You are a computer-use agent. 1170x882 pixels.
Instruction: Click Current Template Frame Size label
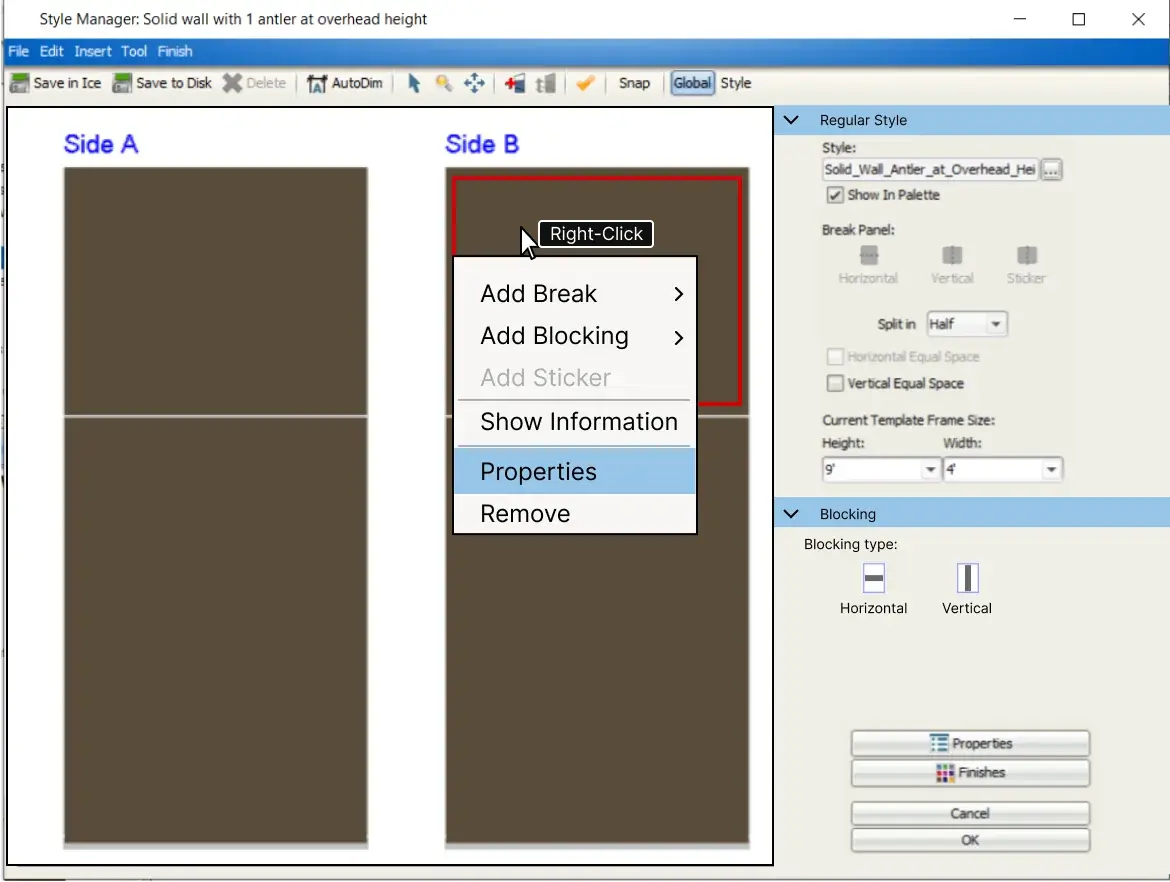[x=908, y=420]
